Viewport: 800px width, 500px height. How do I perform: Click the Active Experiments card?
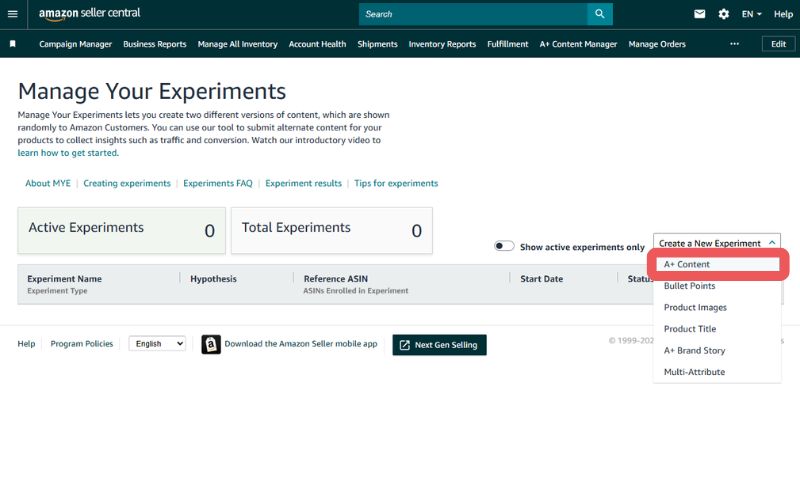coord(121,230)
